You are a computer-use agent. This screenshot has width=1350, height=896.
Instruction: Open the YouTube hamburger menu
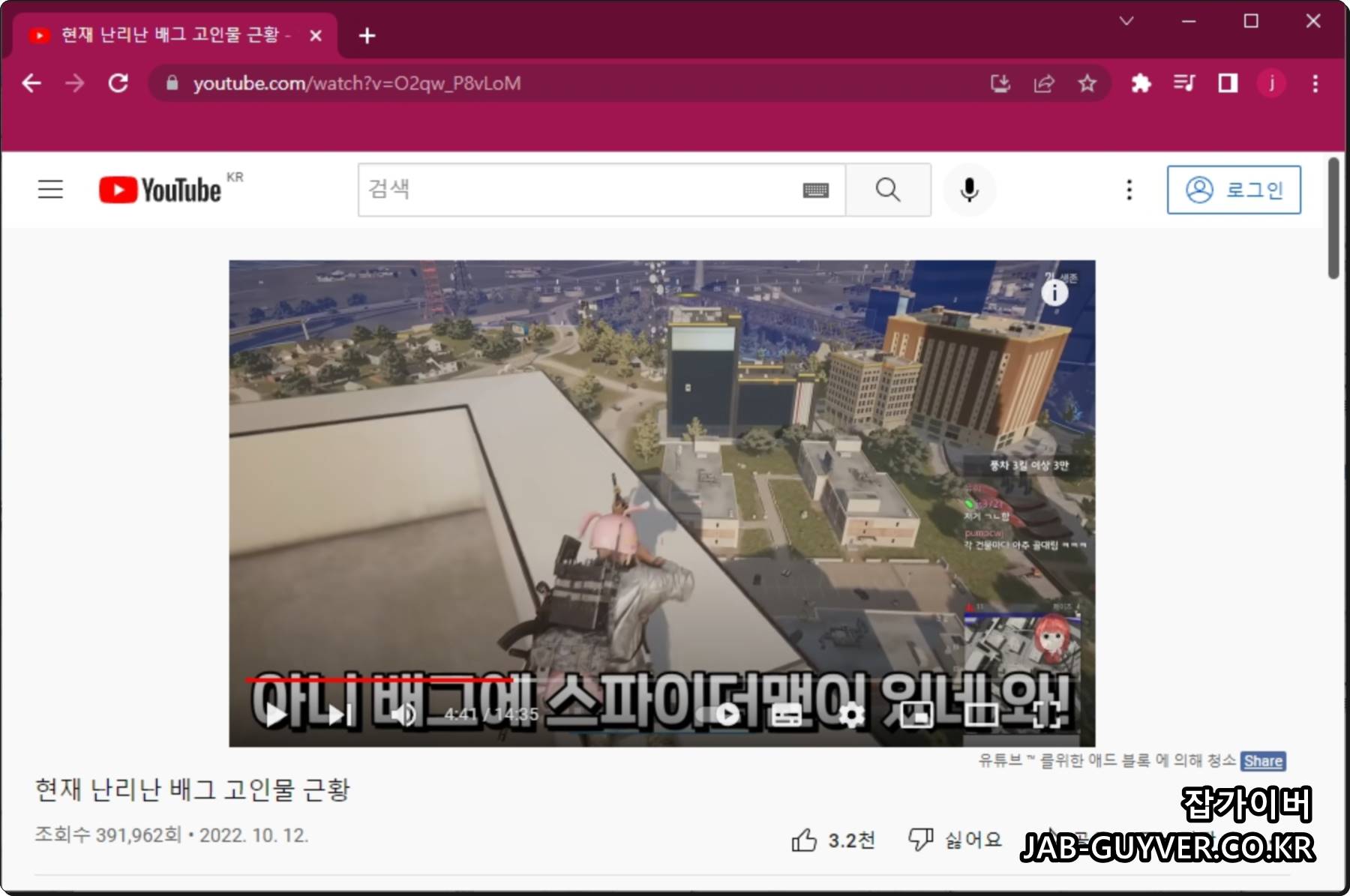tap(49, 189)
